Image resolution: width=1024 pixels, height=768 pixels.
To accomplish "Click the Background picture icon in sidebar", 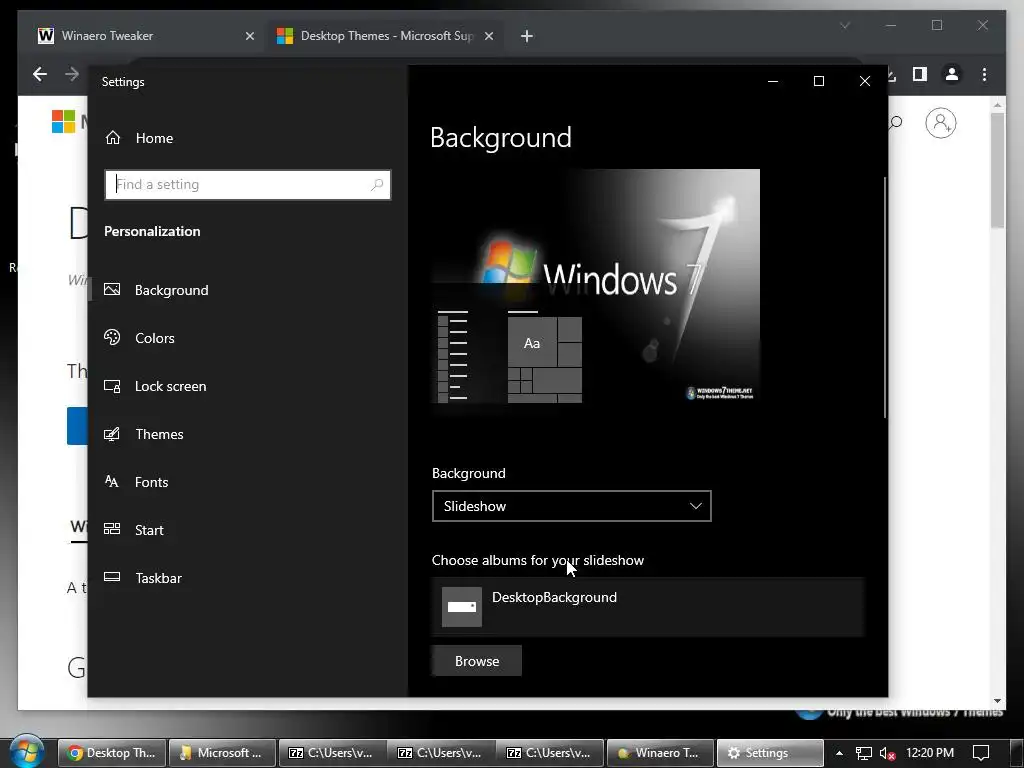I will click(x=112, y=289).
